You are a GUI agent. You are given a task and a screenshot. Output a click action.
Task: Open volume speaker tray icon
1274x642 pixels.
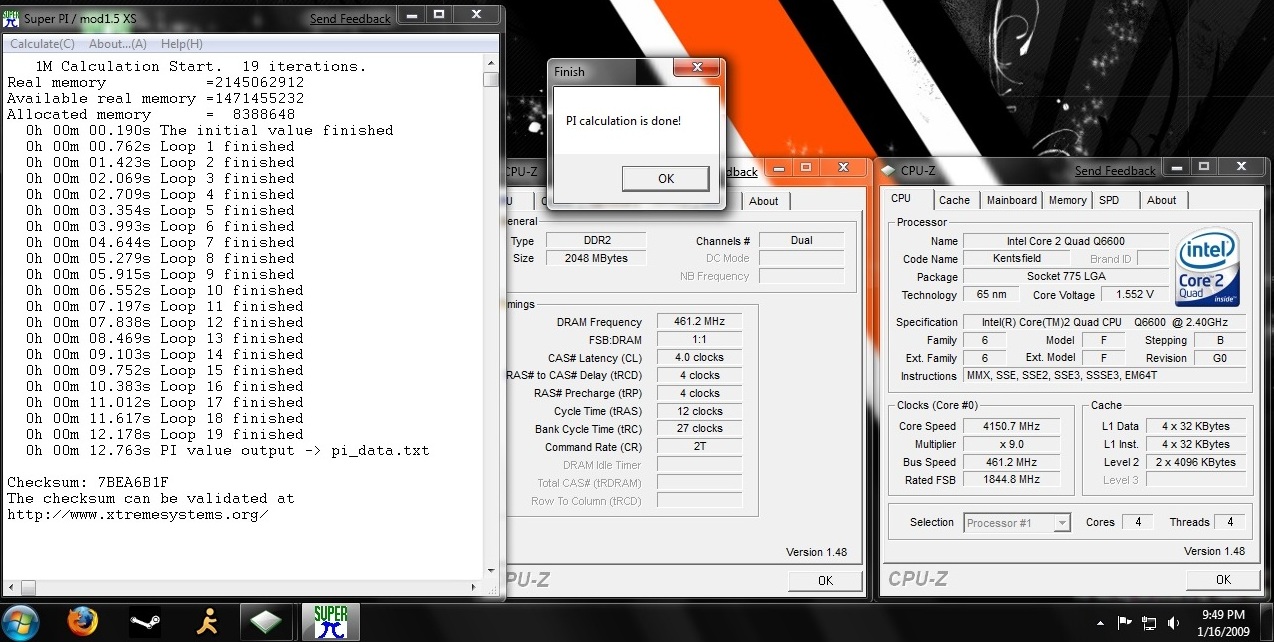coord(1174,623)
